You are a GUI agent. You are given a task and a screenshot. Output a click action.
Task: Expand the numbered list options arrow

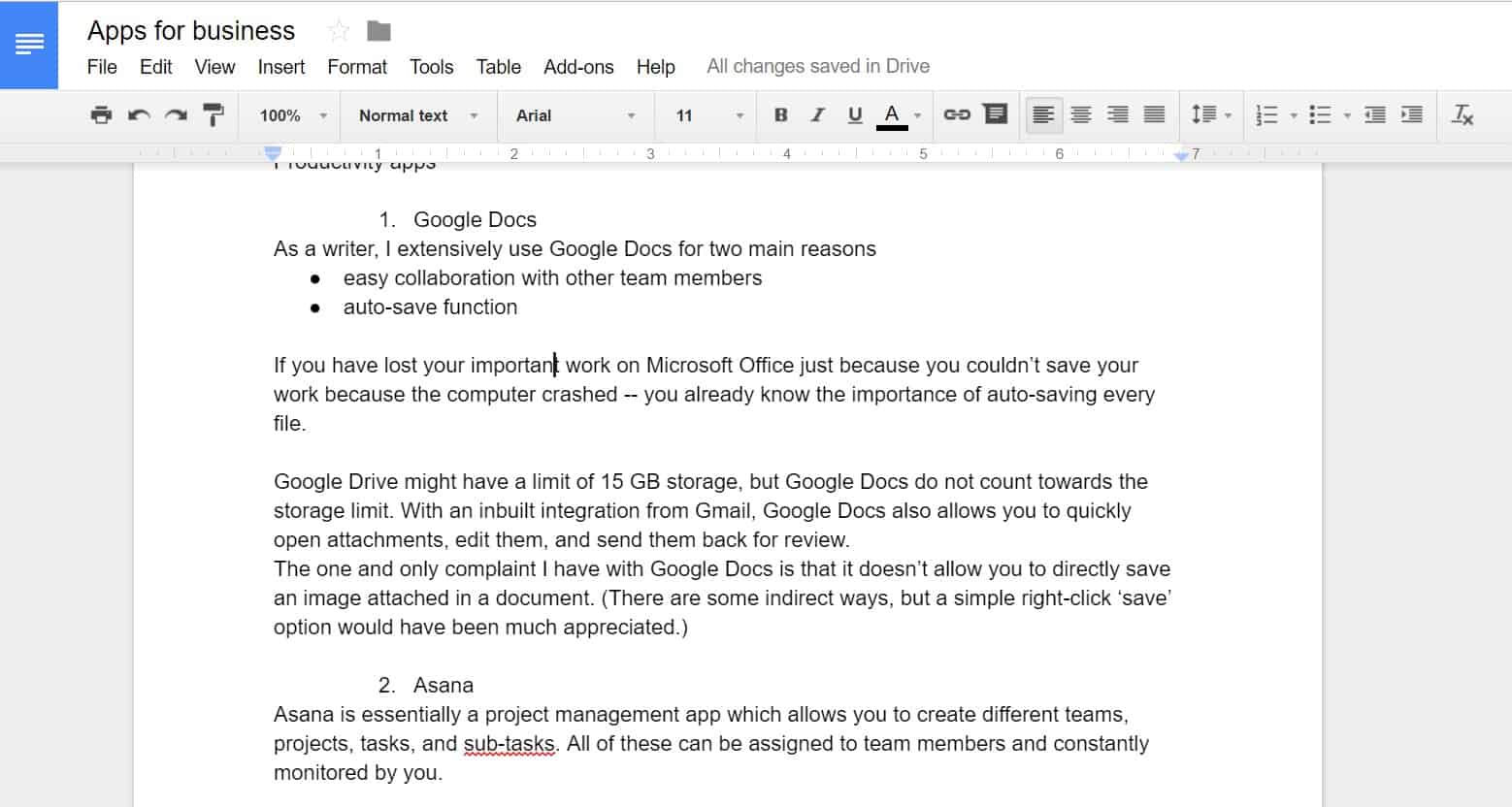coord(1293,116)
